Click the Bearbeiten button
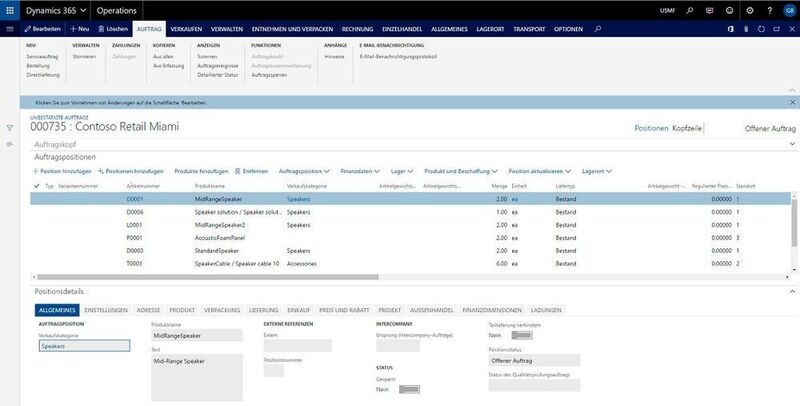The width and height of the screenshot is (800, 406). click(x=41, y=29)
